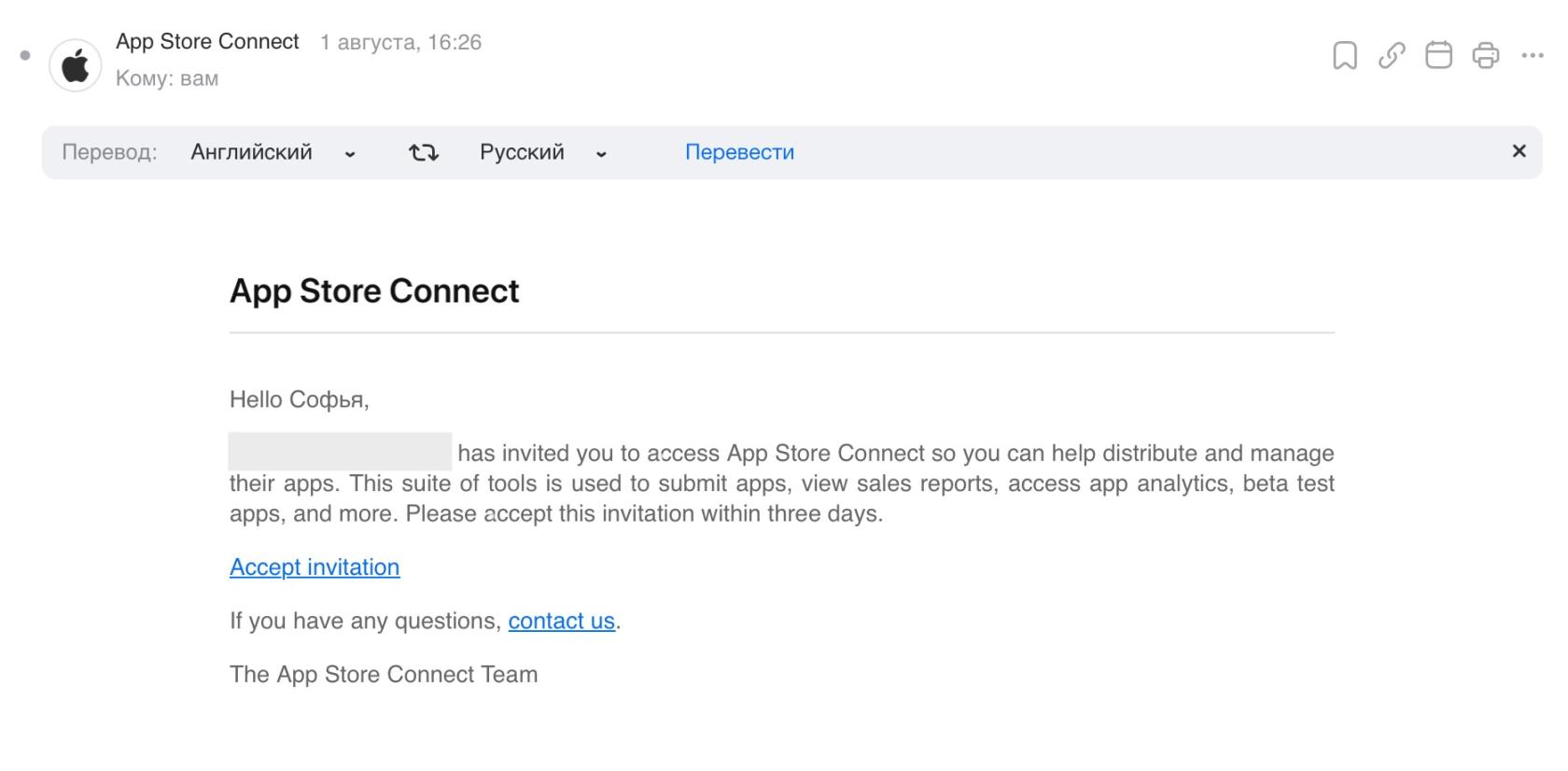Toggle the unread dot beside sender
The width and height of the screenshot is (1568, 771).
(x=25, y=56)
